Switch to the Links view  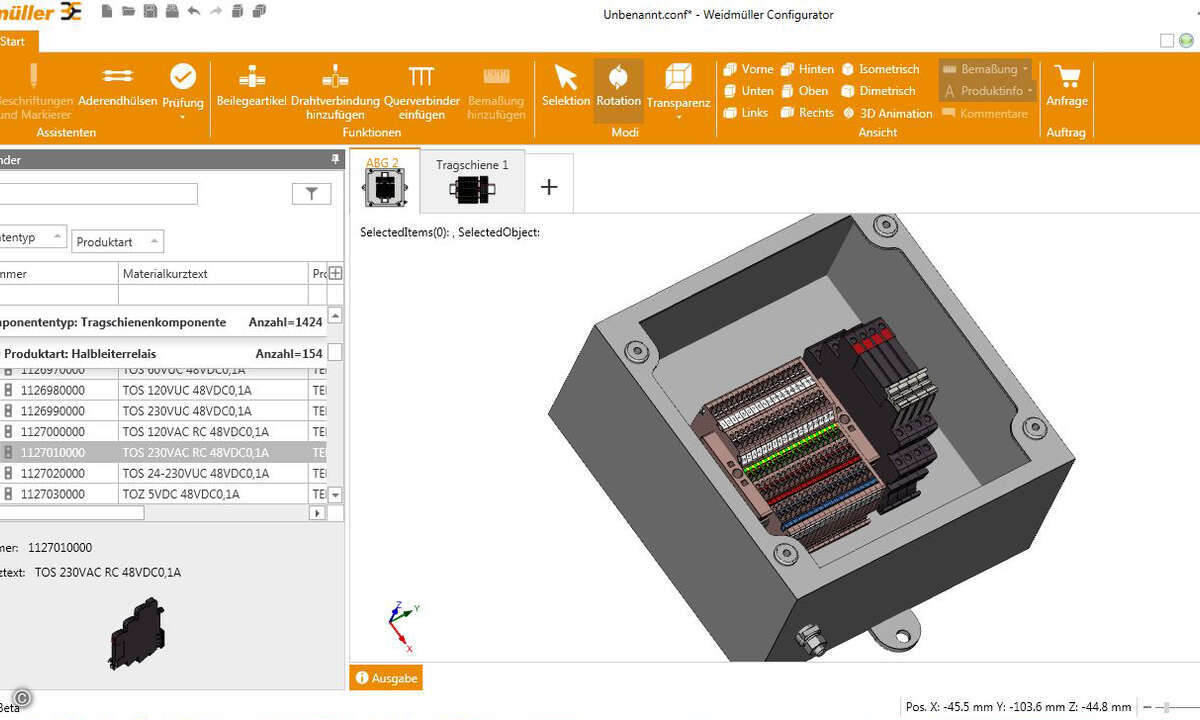coord(746,113)
